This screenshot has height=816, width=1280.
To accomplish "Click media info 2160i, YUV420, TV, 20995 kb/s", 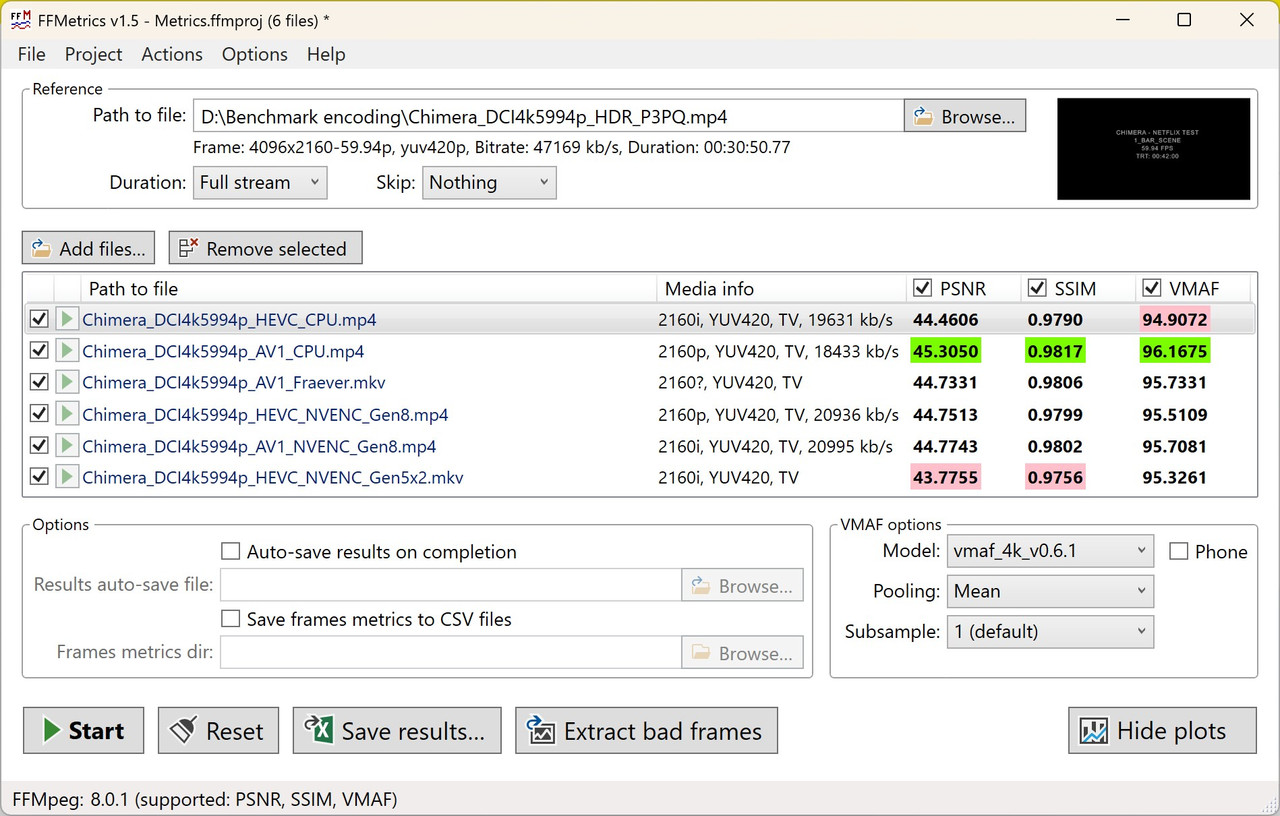I will 775,447.
